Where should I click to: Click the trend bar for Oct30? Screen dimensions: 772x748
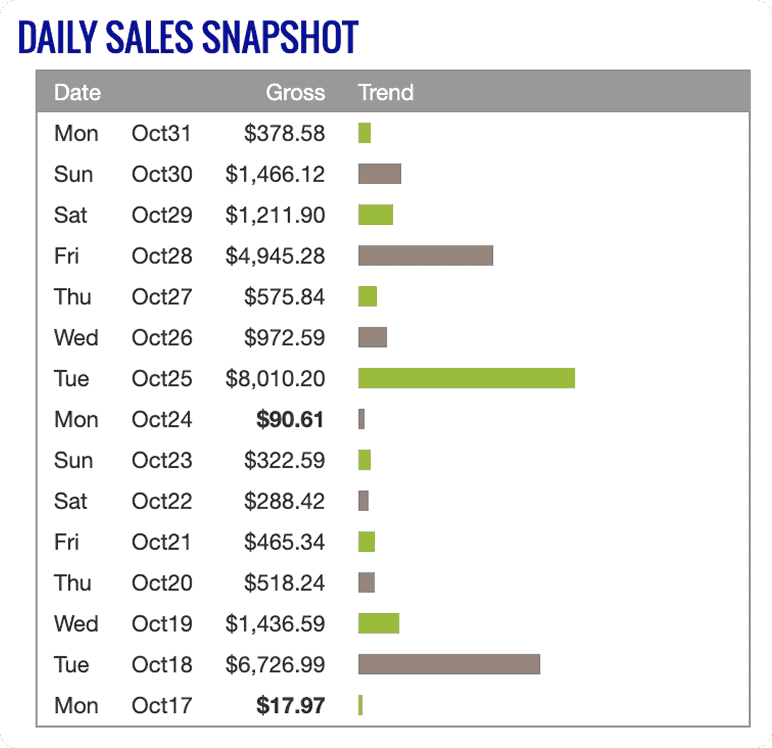379,174
